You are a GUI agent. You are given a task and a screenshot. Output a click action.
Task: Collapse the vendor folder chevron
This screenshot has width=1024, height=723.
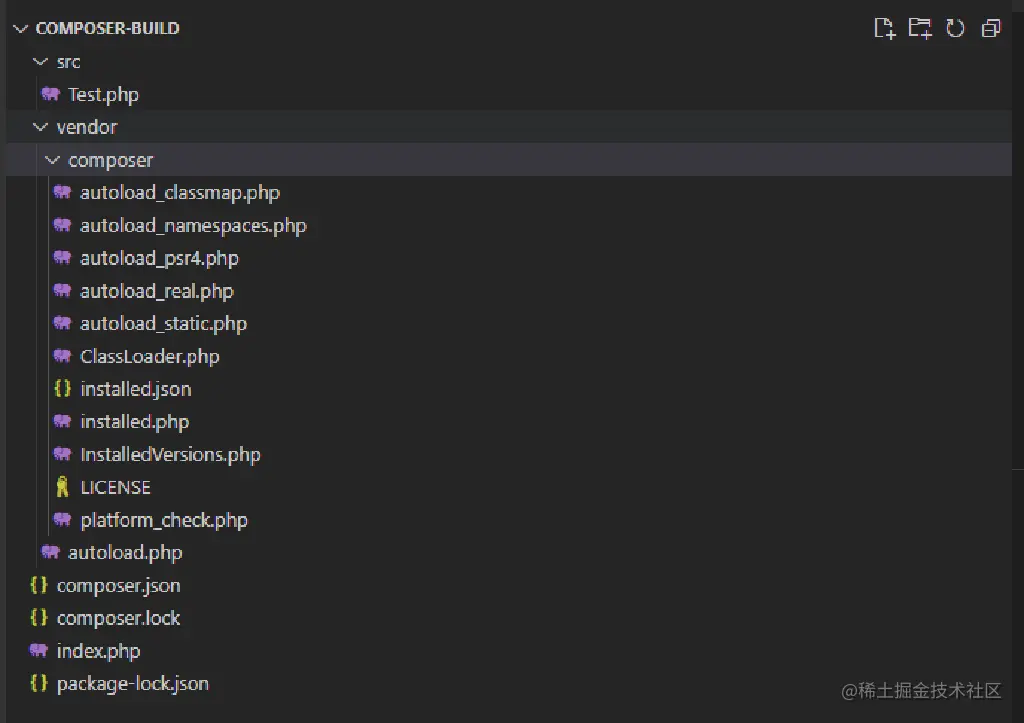click(40, 127)
